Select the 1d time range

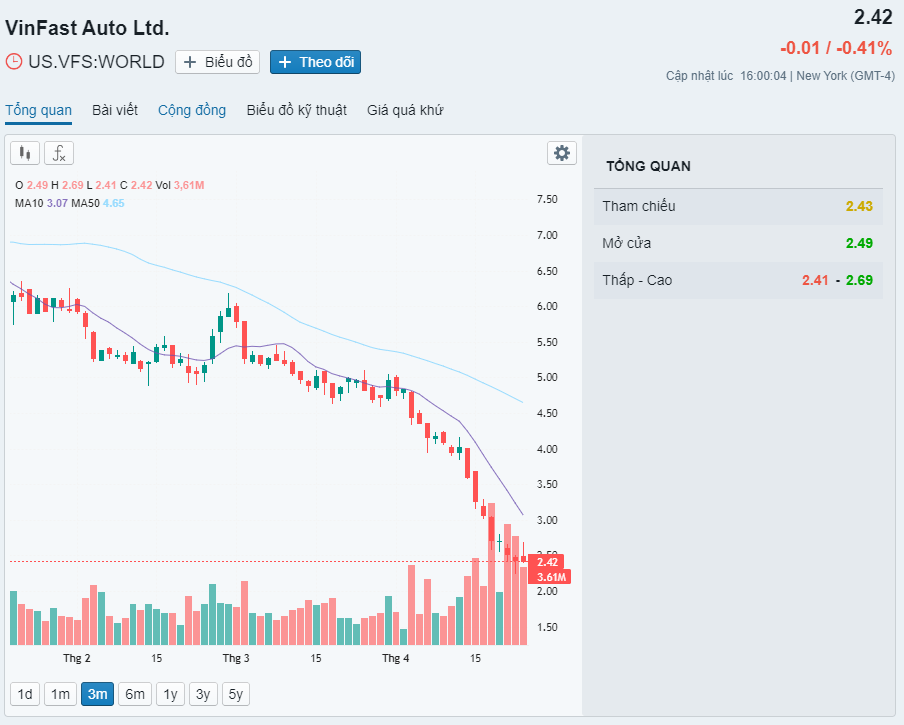[25, 694]
